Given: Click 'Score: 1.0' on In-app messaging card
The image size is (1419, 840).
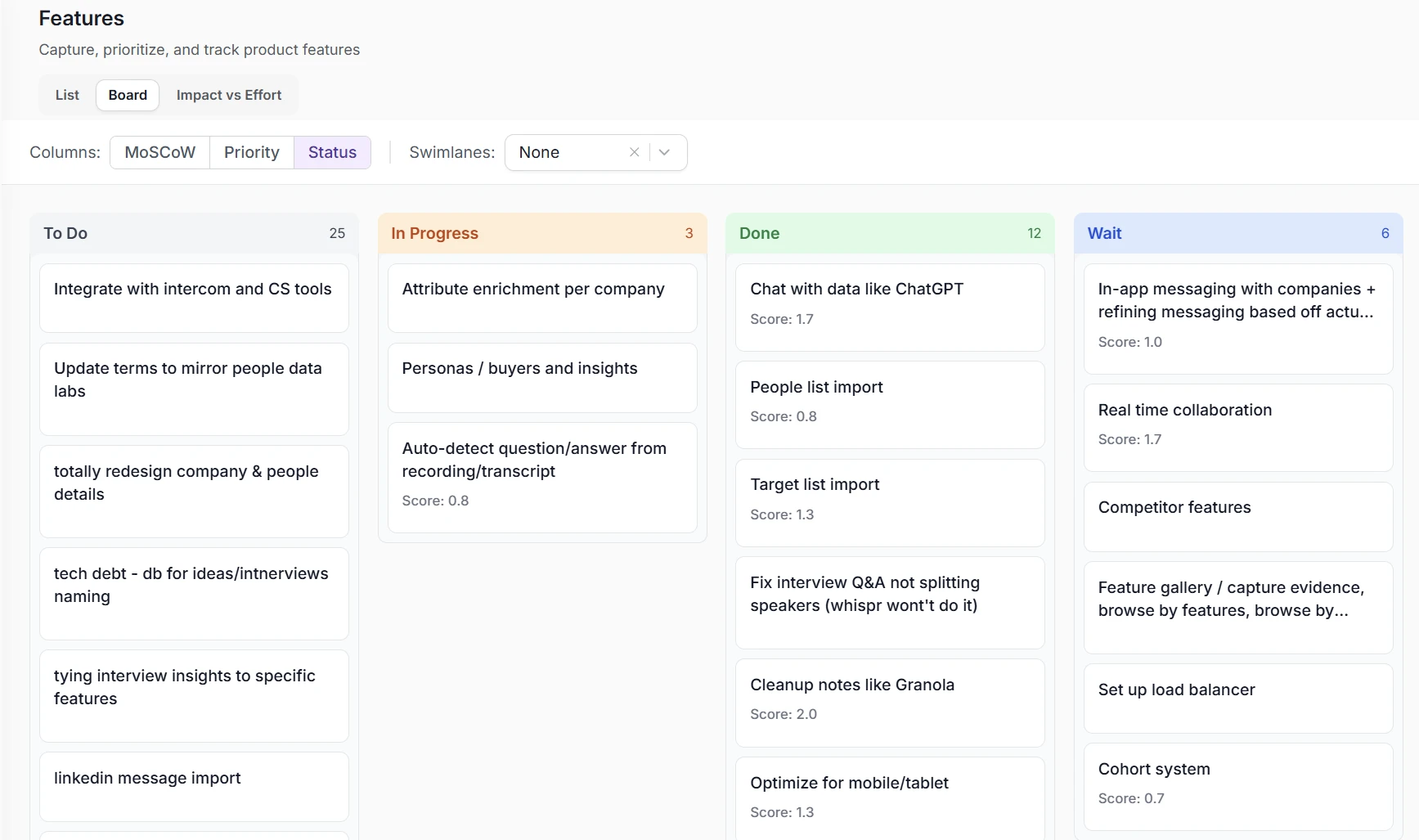Looking at the screenshot, I should pyautogui.click(x=1129, y=342).
